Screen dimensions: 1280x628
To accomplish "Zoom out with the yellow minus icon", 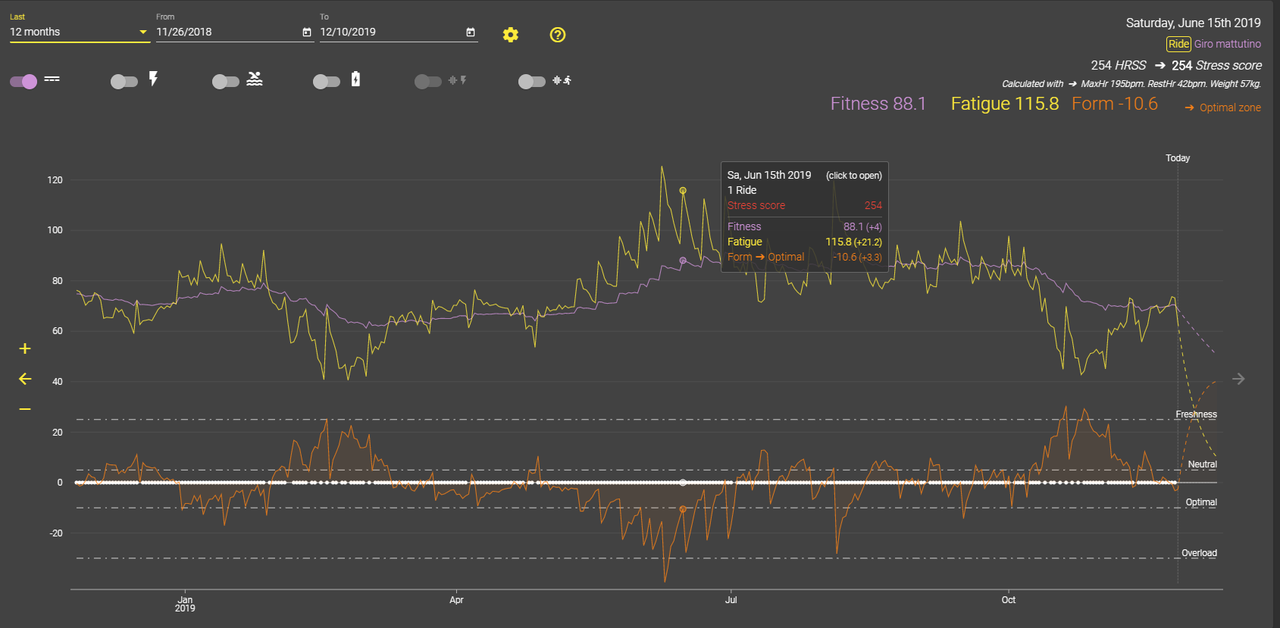I will 25,409.
